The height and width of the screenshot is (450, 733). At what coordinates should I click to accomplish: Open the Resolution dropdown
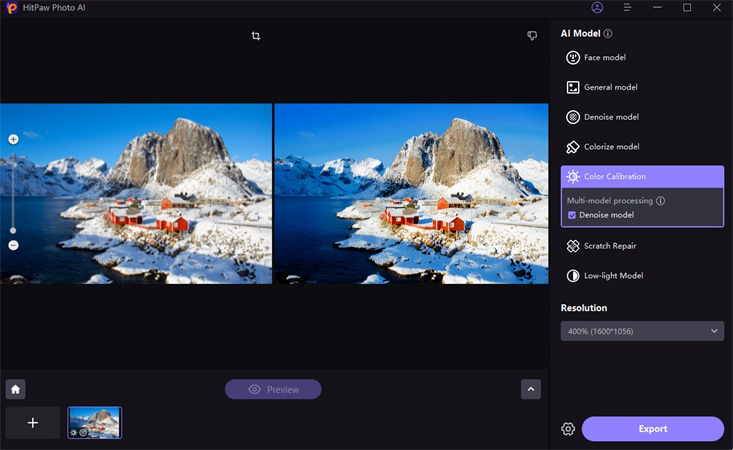click(642, 331)
